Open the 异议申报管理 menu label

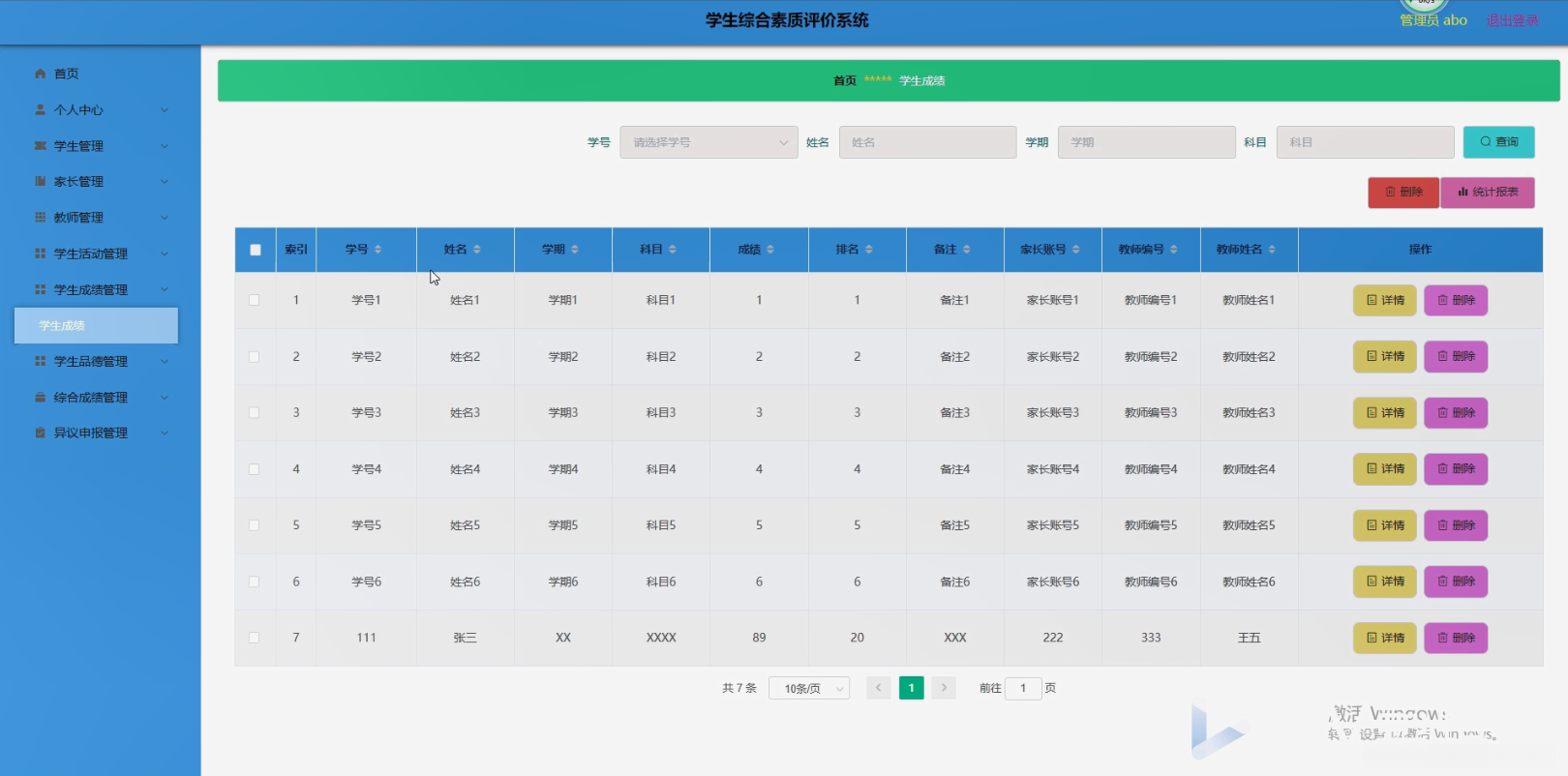(x=91, y=433)
